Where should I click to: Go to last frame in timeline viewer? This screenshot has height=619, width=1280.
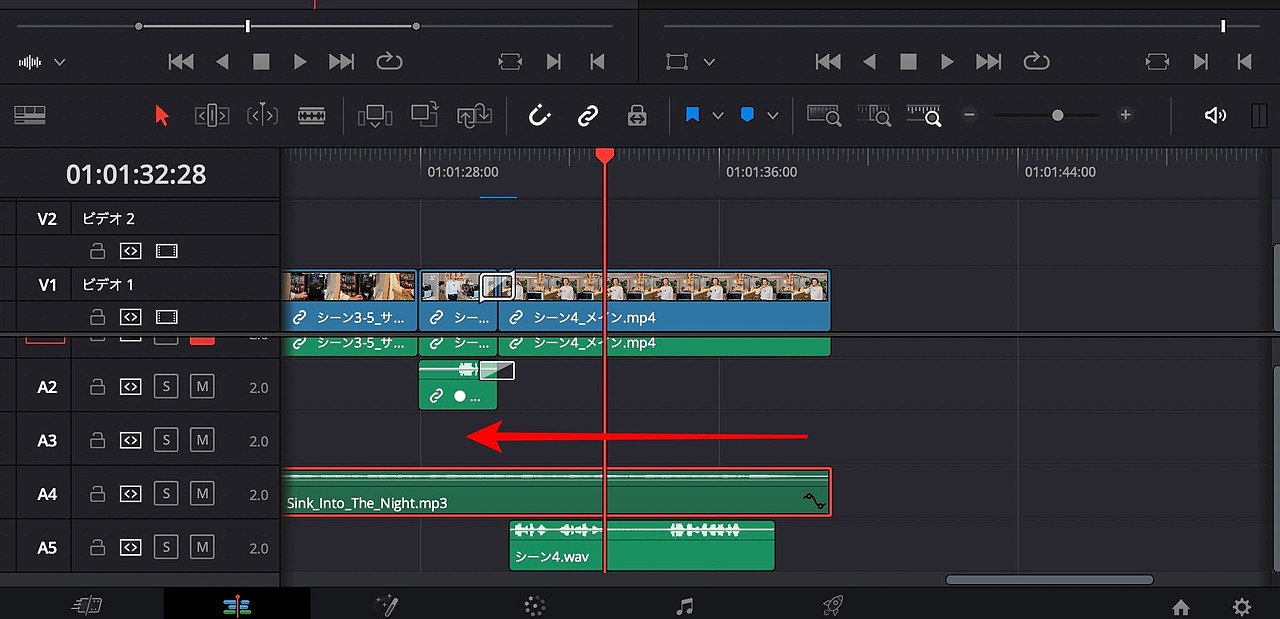click(x=988, y=62)
